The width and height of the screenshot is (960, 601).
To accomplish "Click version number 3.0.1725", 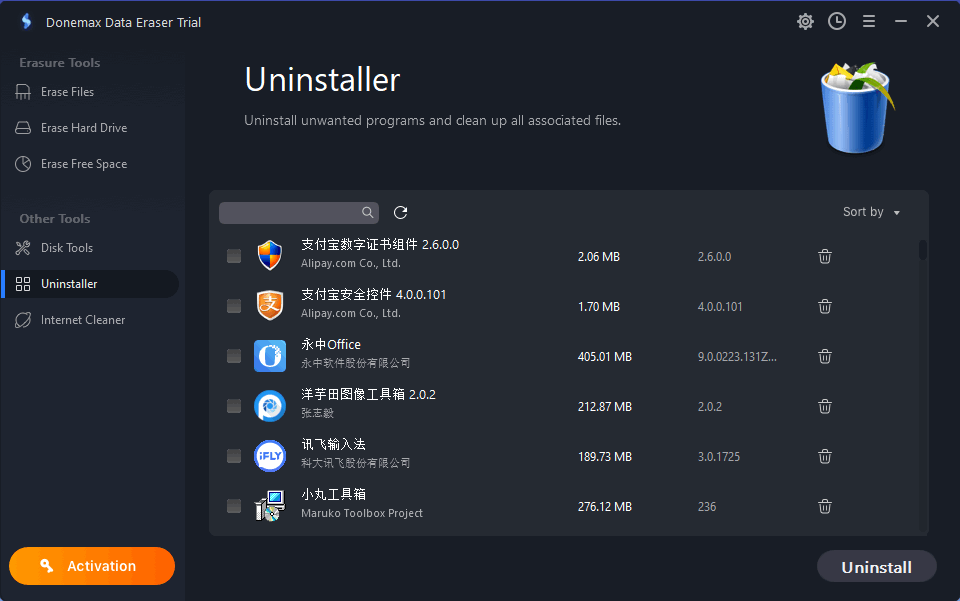I will pyautogui.click(x=719, y=457).
